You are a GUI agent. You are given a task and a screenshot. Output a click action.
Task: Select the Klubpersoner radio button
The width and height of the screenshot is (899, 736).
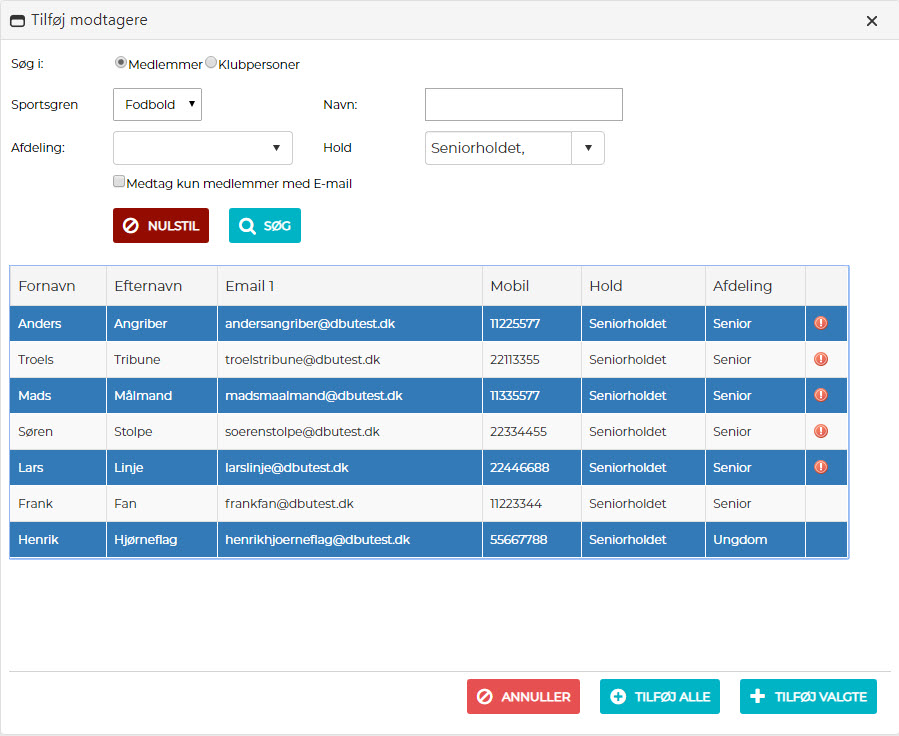click(211, 63)
